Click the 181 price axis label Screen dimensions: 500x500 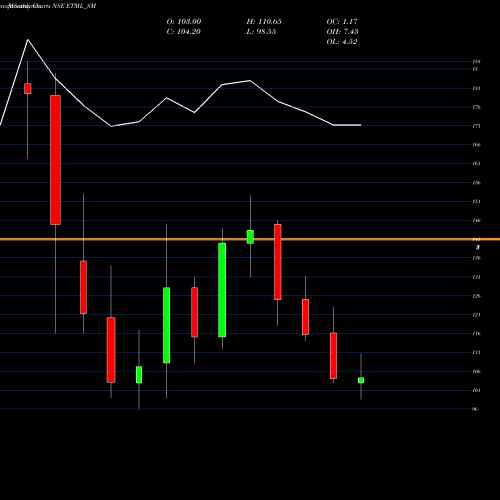coord(476,89)
